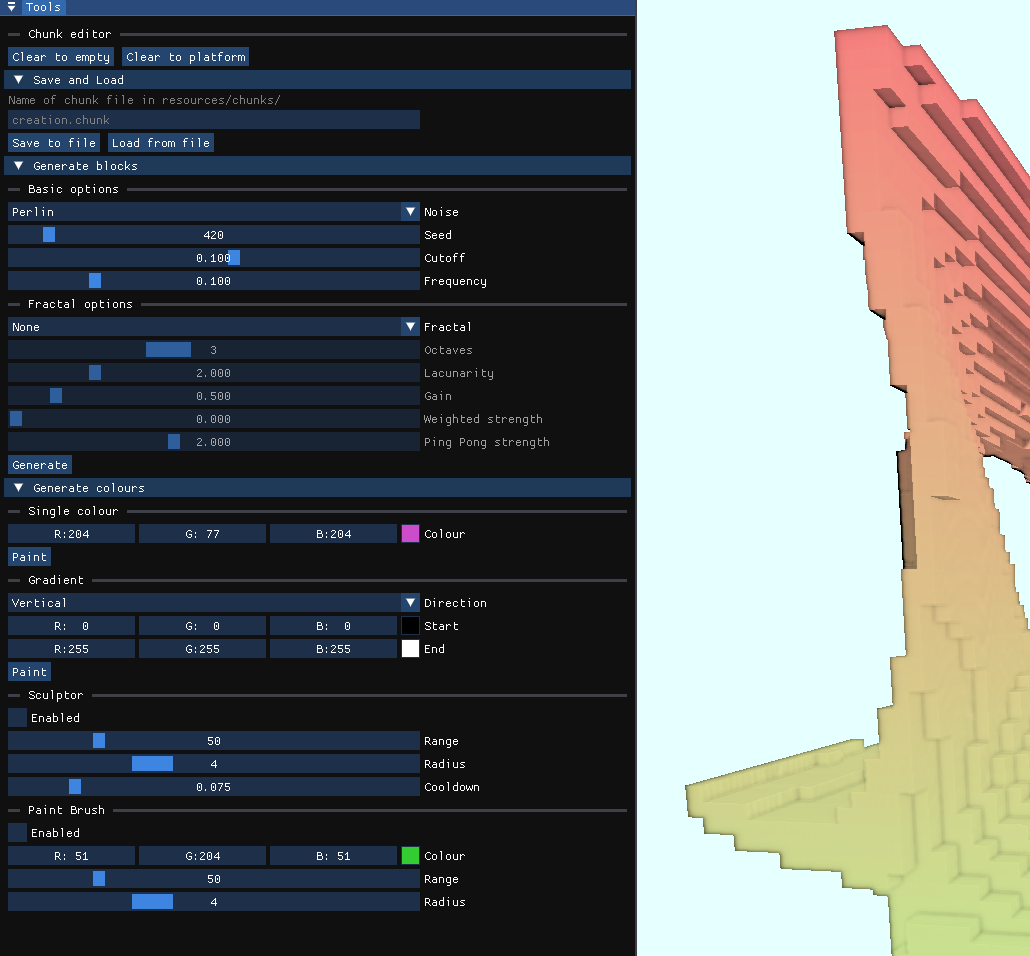
Task: Click the Ping Pong strength slider
Action: tap(213, 442)
